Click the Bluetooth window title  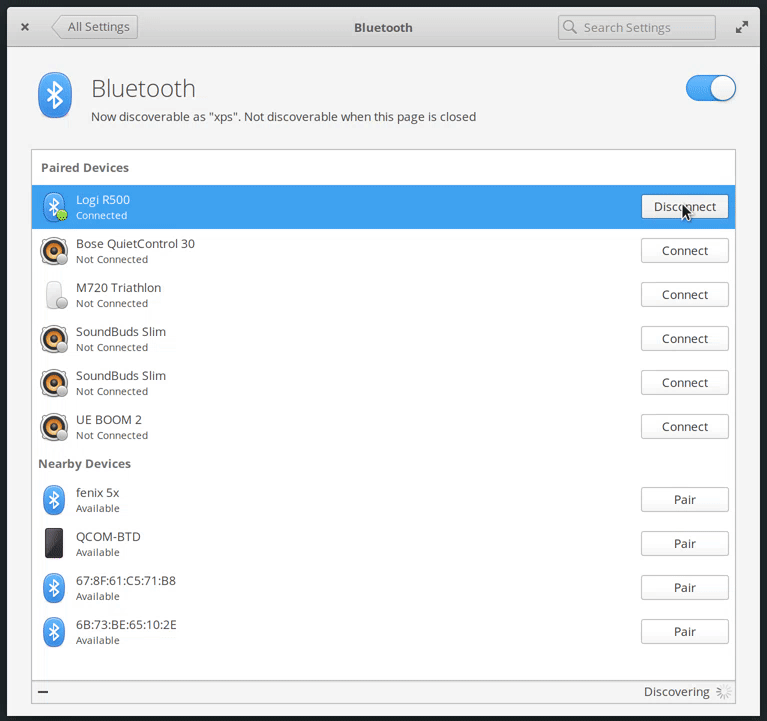pos(383,28)
